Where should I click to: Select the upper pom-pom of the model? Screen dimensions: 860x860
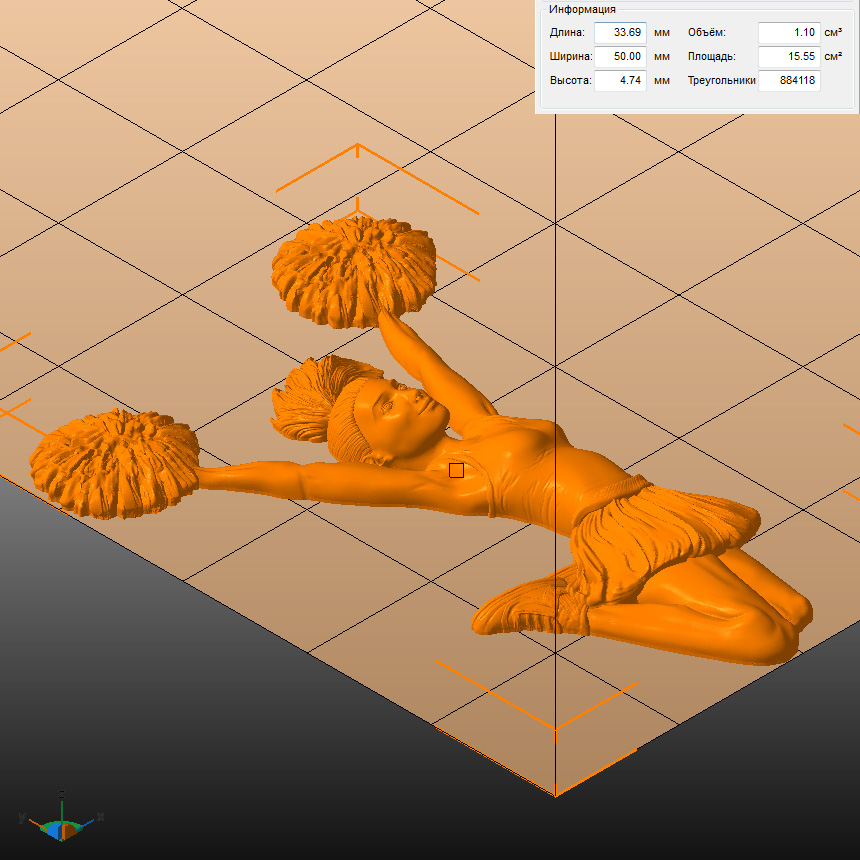(353, 269)
